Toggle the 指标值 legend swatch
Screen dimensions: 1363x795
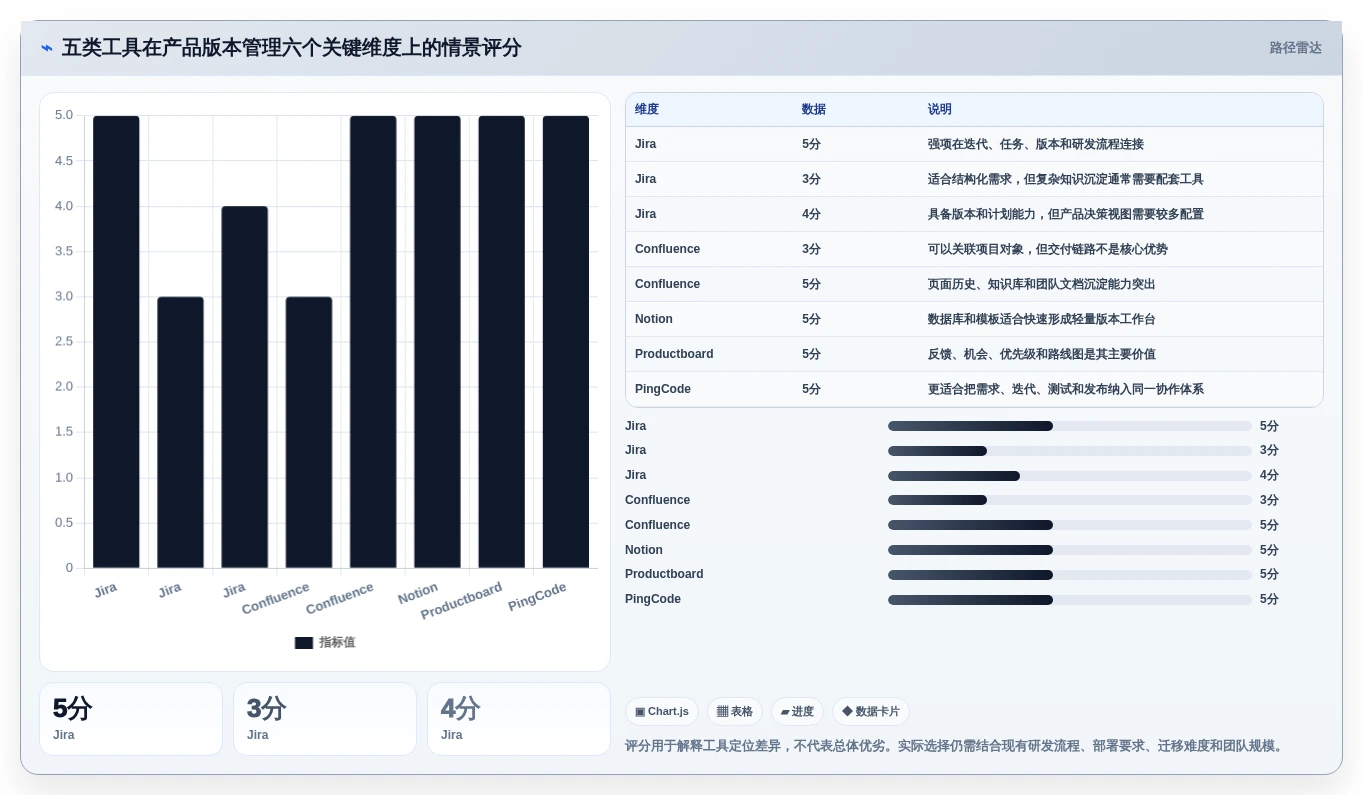(x=304, y=643)
